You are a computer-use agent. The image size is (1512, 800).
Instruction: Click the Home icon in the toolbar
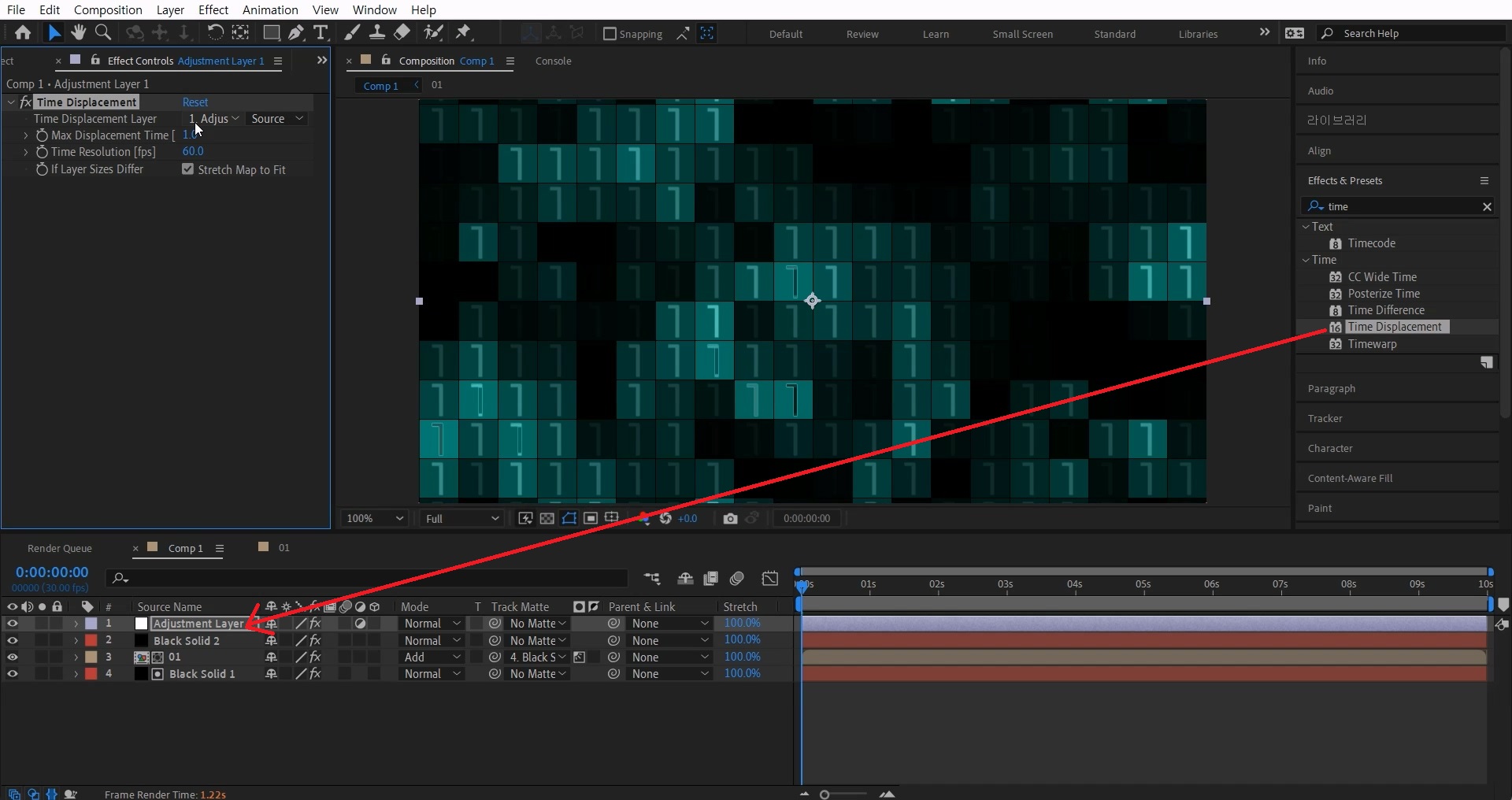tap(23, 33)
